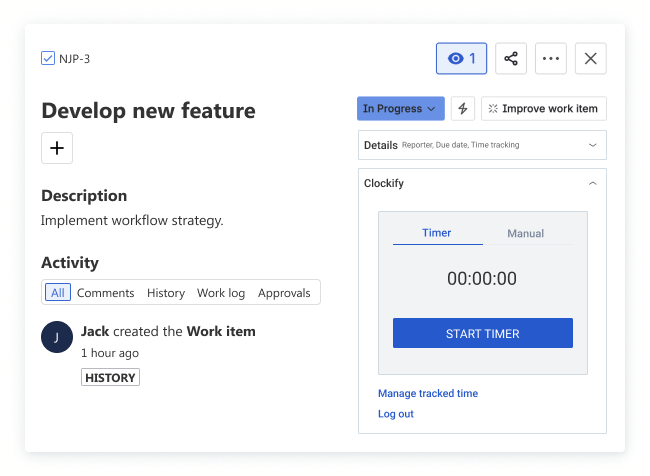The image size is (650, 476).
Task: Show History in the Activity section
Action: (166, 293)
